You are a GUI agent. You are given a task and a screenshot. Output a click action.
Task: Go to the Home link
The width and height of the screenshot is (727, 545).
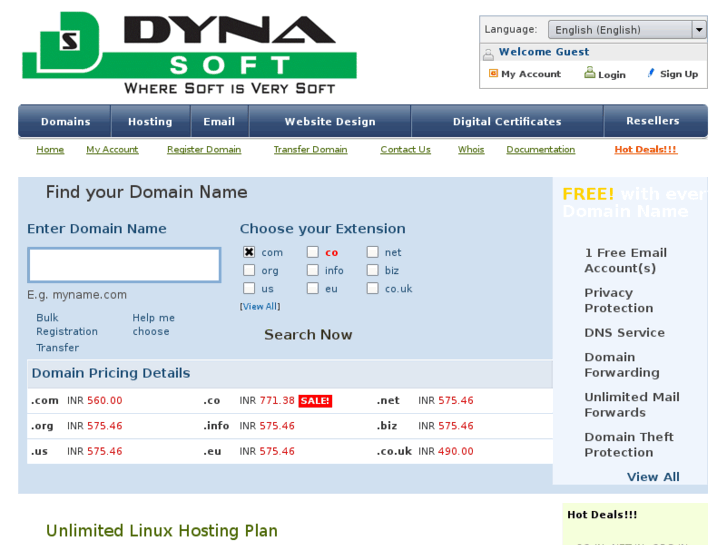tap(50, 149)
